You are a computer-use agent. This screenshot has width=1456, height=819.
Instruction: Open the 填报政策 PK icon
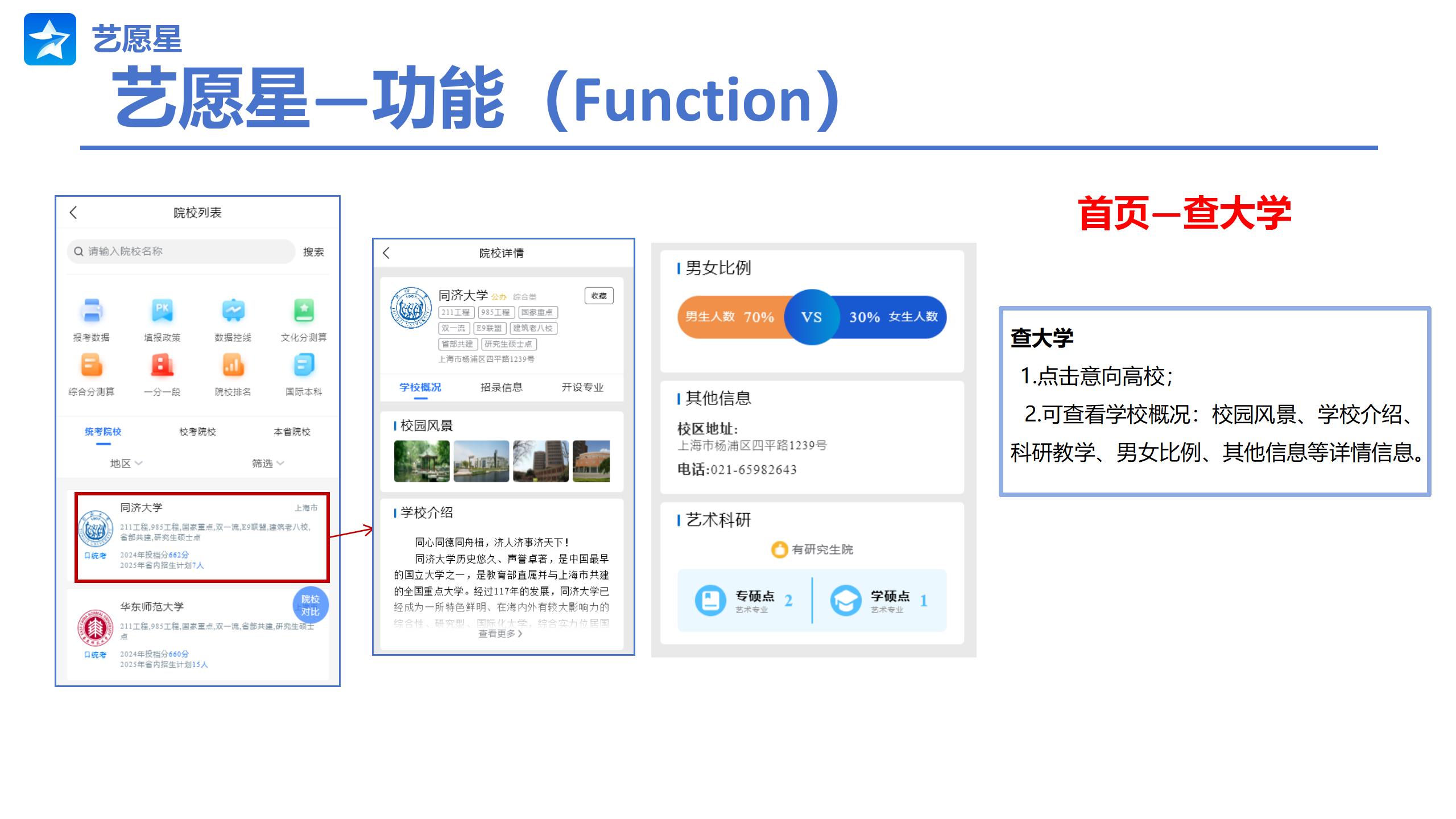pyautogui.click(x=162, y=311)
